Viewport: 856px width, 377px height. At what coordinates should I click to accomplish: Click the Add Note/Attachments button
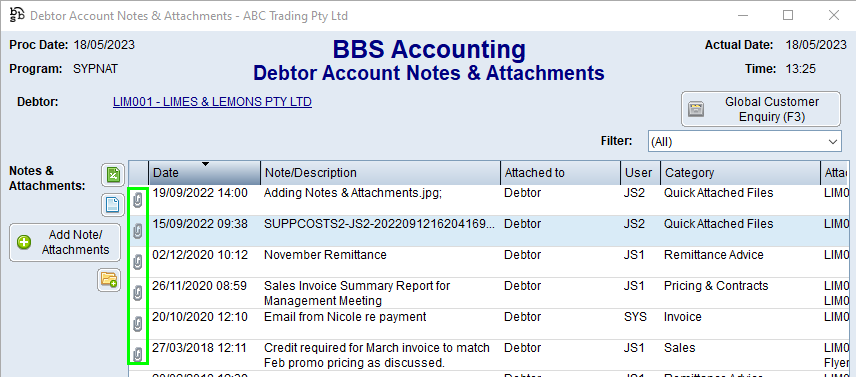pos(65,242)
